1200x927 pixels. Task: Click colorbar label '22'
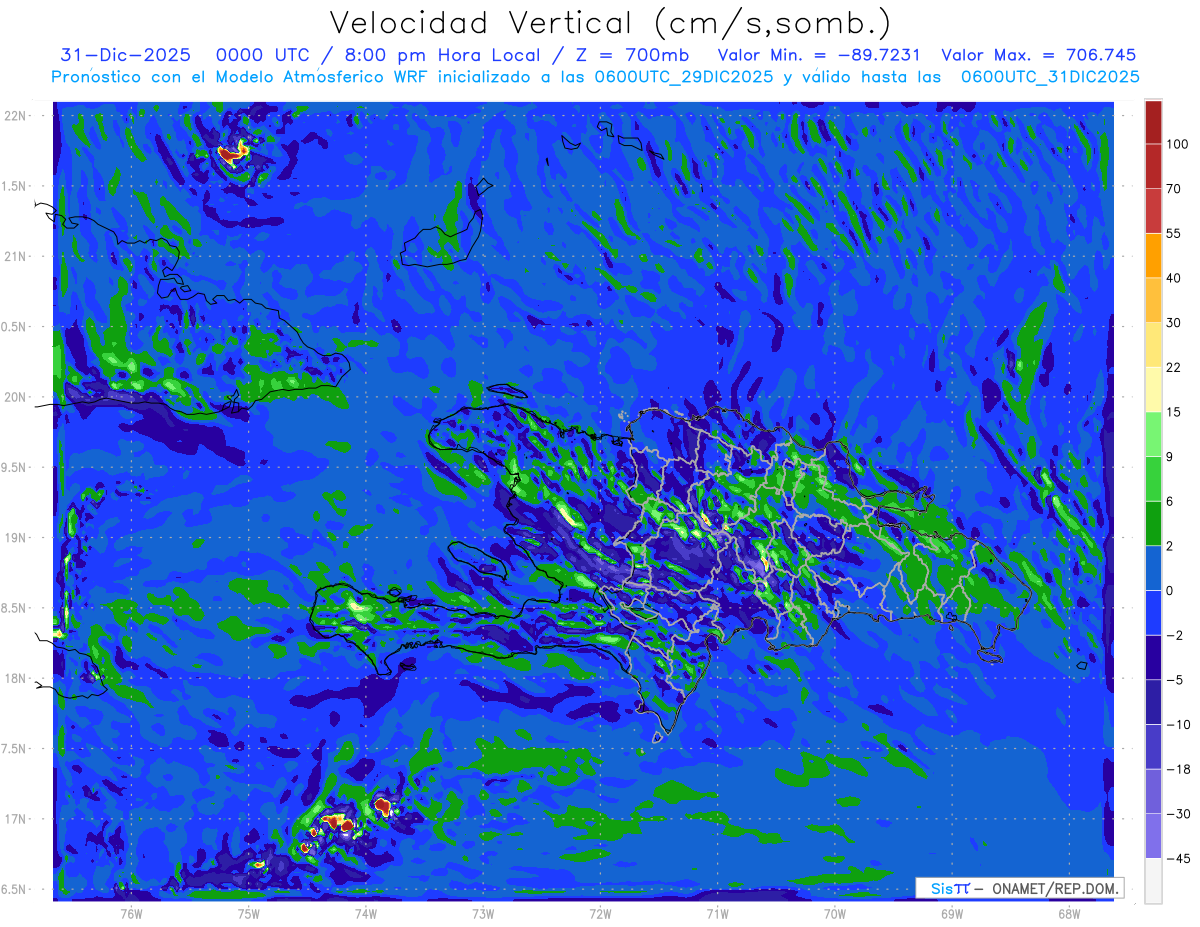(1174, 367)
